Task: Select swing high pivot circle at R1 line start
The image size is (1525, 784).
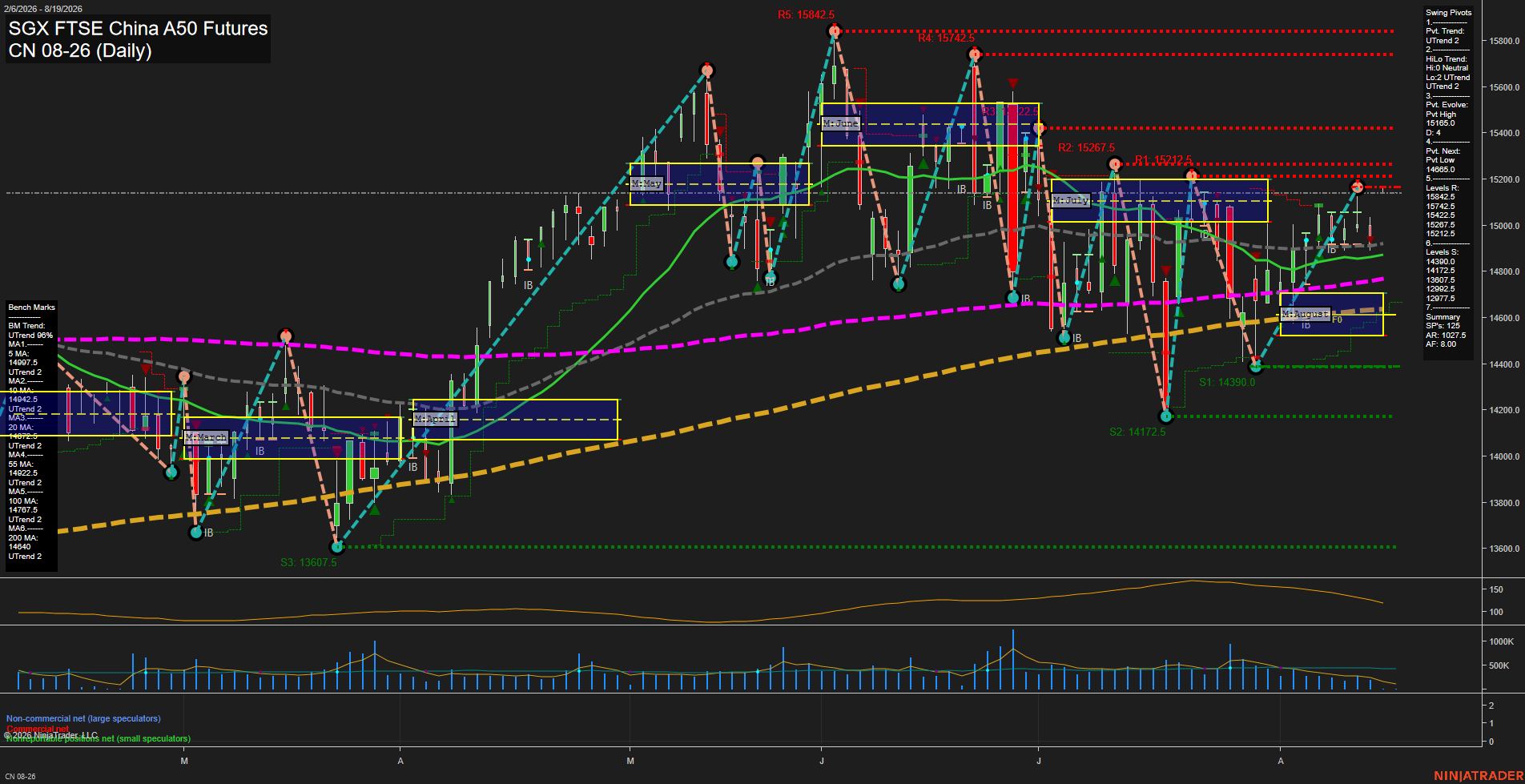Action: [x=1192, y=175]
